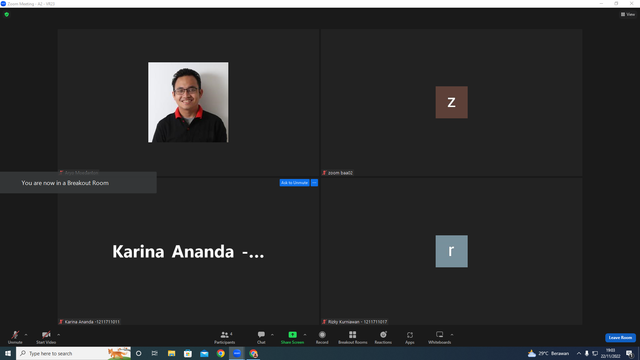Open the Windows Start menu
Image resolution: width=640 pixels, height=360 pixels.
8,353
